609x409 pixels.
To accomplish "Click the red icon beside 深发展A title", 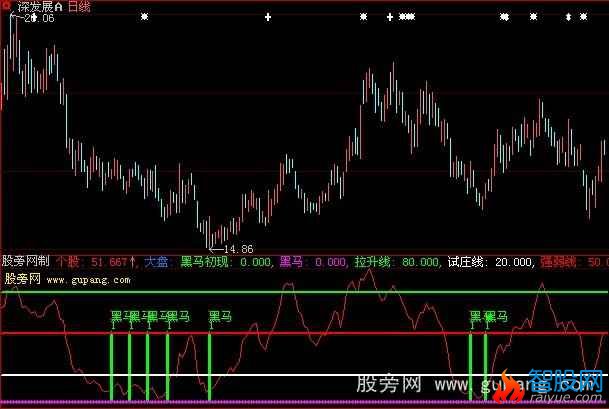I will [6, 5].
